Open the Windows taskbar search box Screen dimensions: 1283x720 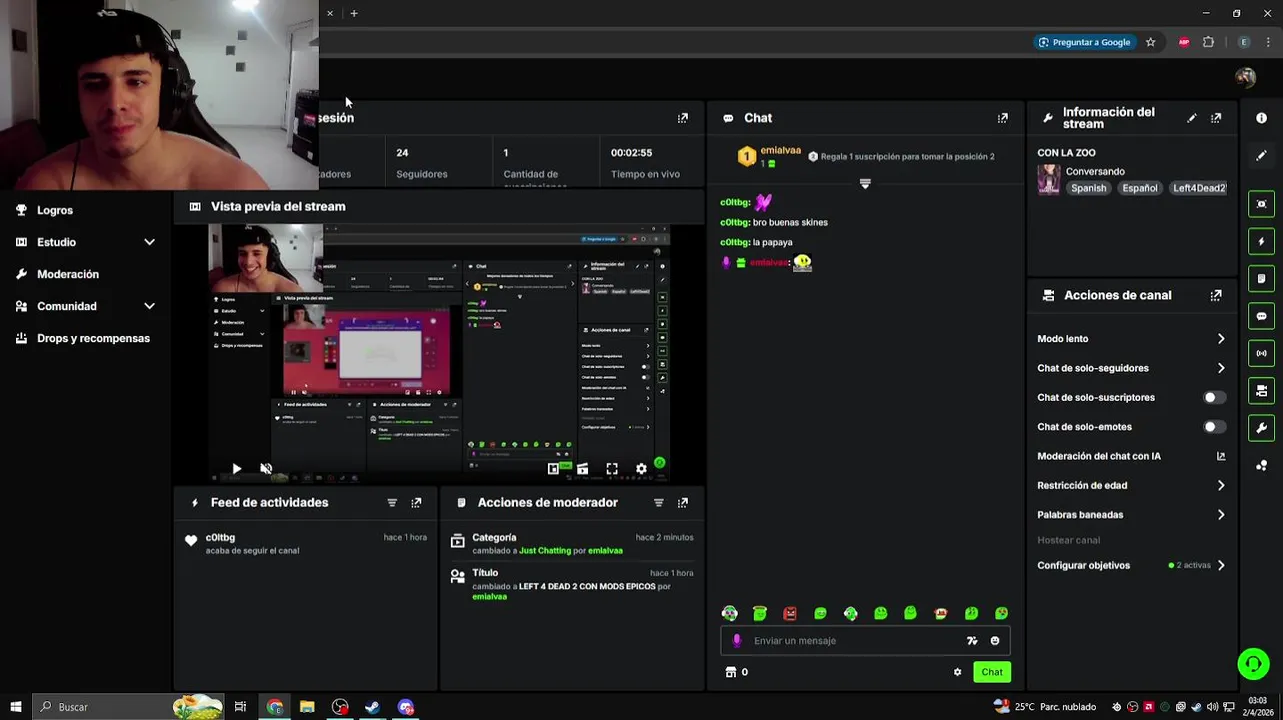128,707
